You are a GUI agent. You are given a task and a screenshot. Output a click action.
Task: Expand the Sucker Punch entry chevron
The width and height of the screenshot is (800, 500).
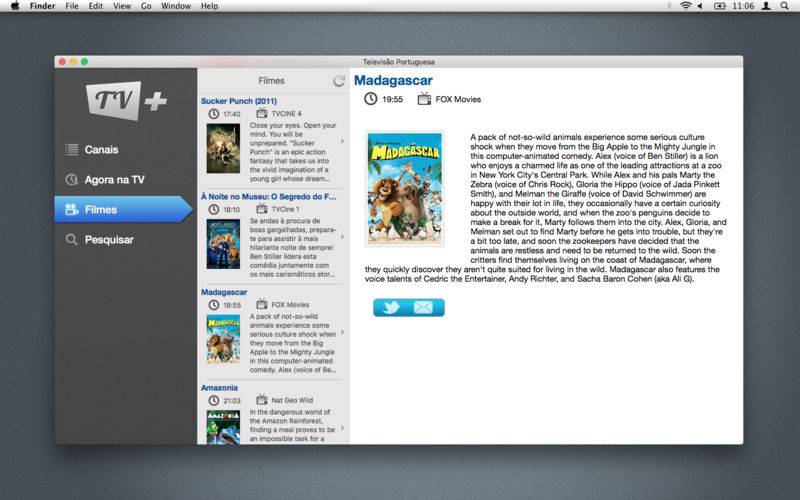click(x=342, y=141)
